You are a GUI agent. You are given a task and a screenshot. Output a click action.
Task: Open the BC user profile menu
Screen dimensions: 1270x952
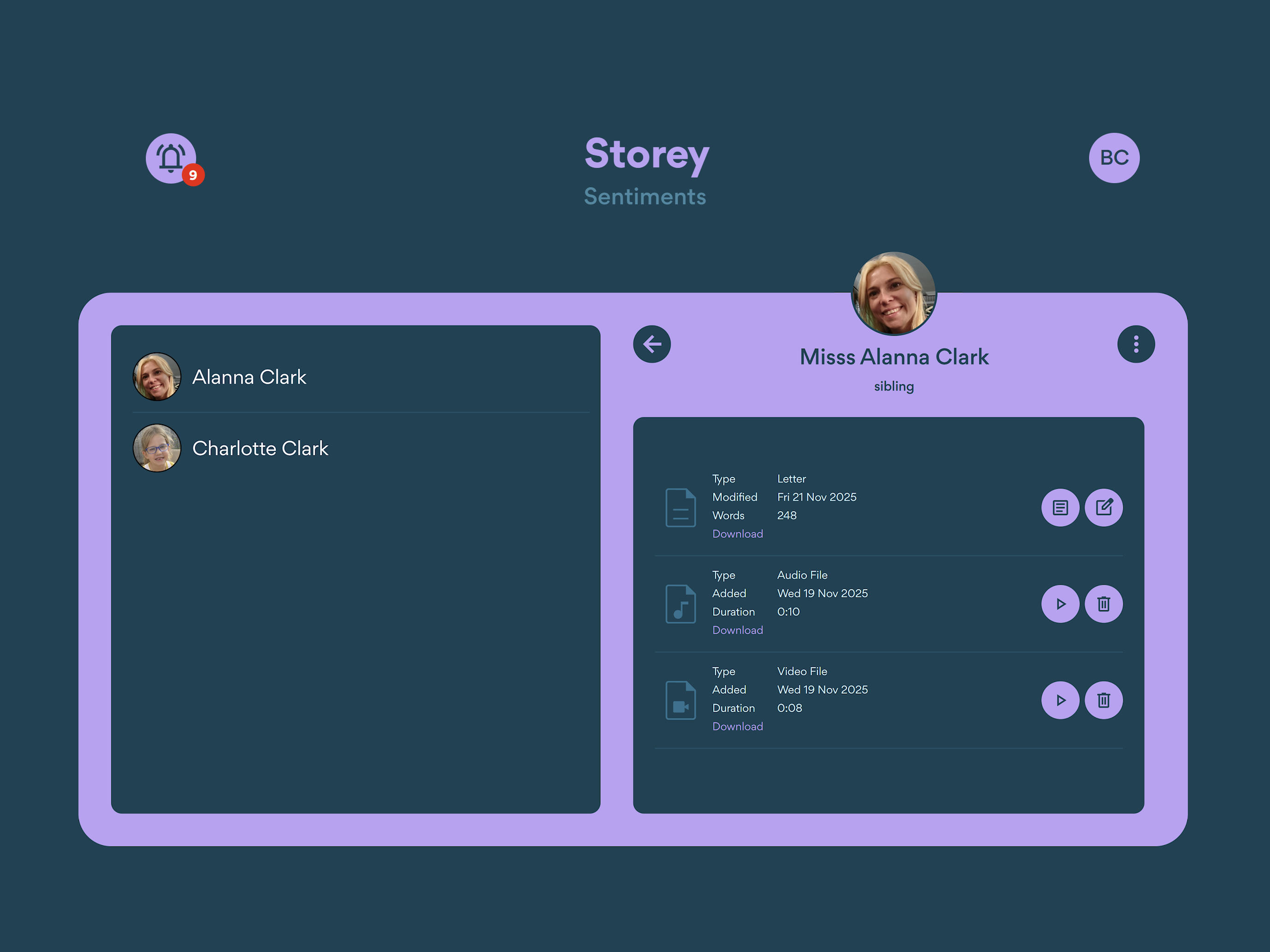1114,158
